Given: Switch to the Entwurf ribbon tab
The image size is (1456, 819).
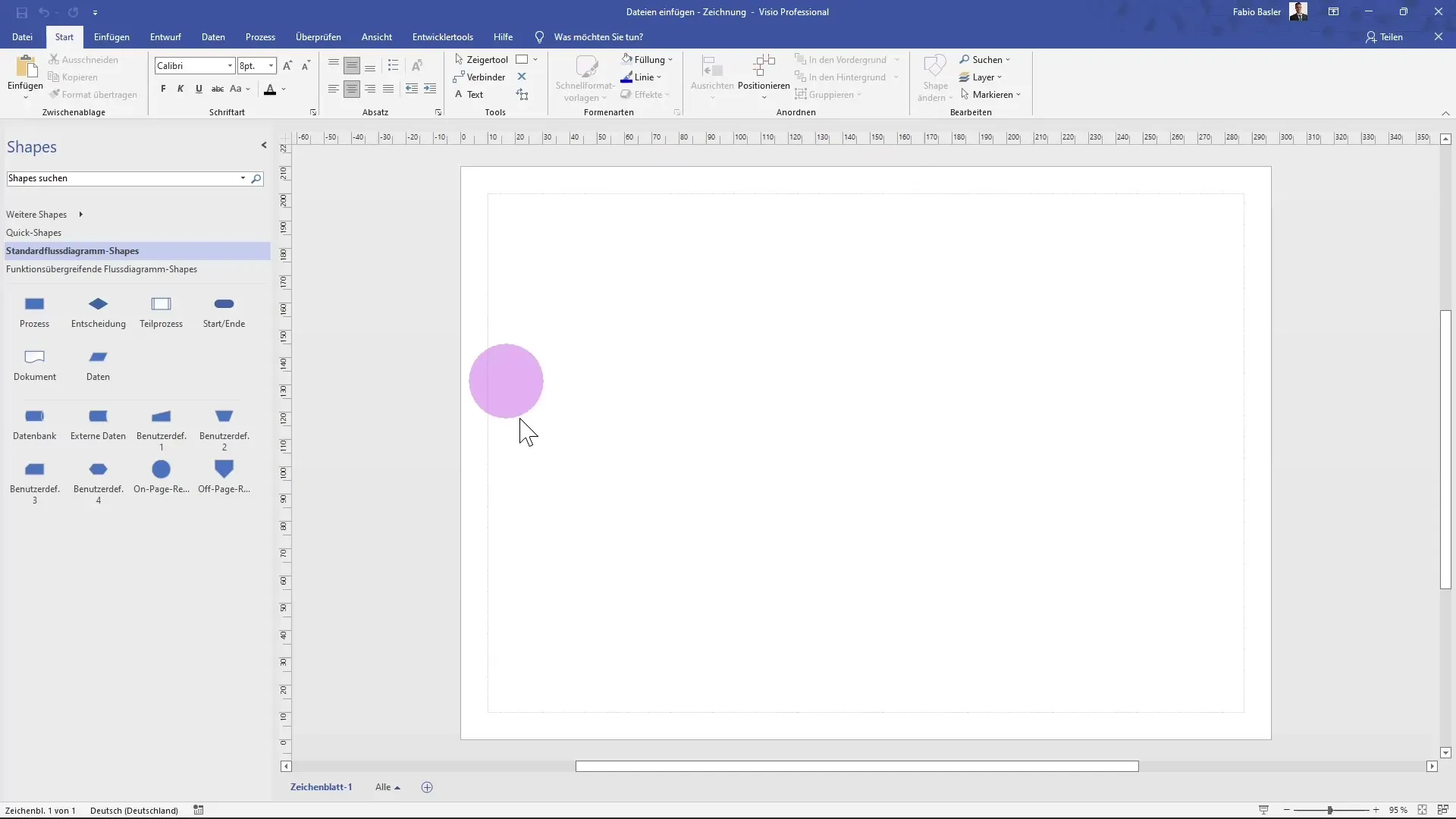Looking at the screenshot, I should pos(165,36).
